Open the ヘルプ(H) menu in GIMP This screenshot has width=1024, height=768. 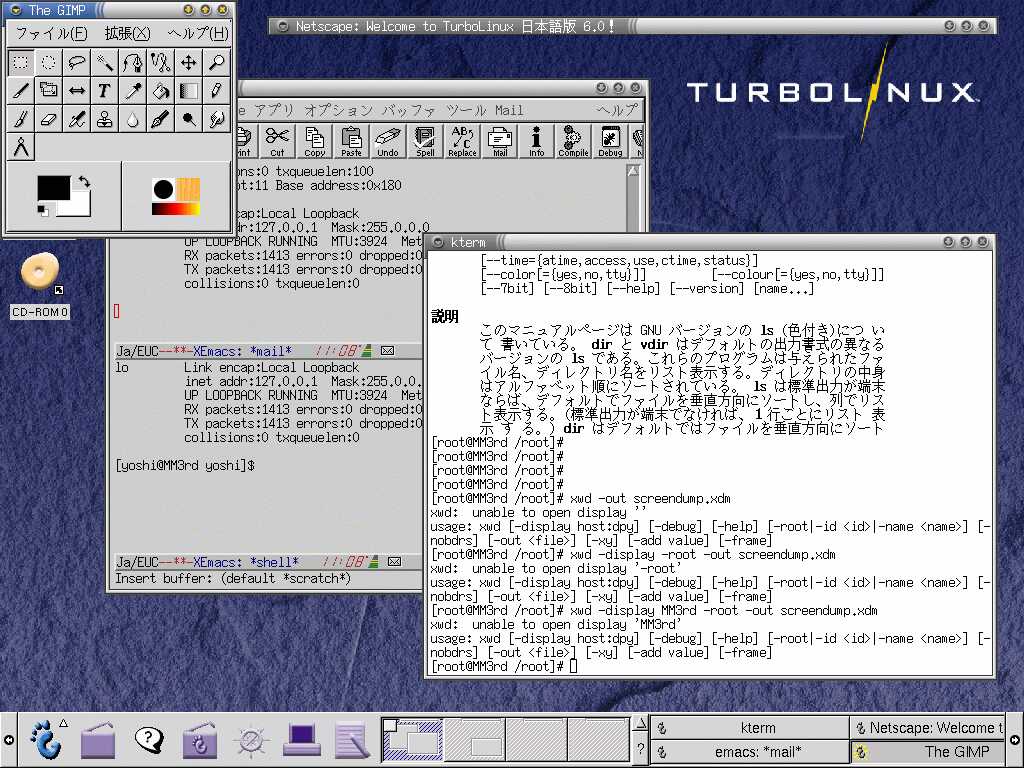click(198, 33)
